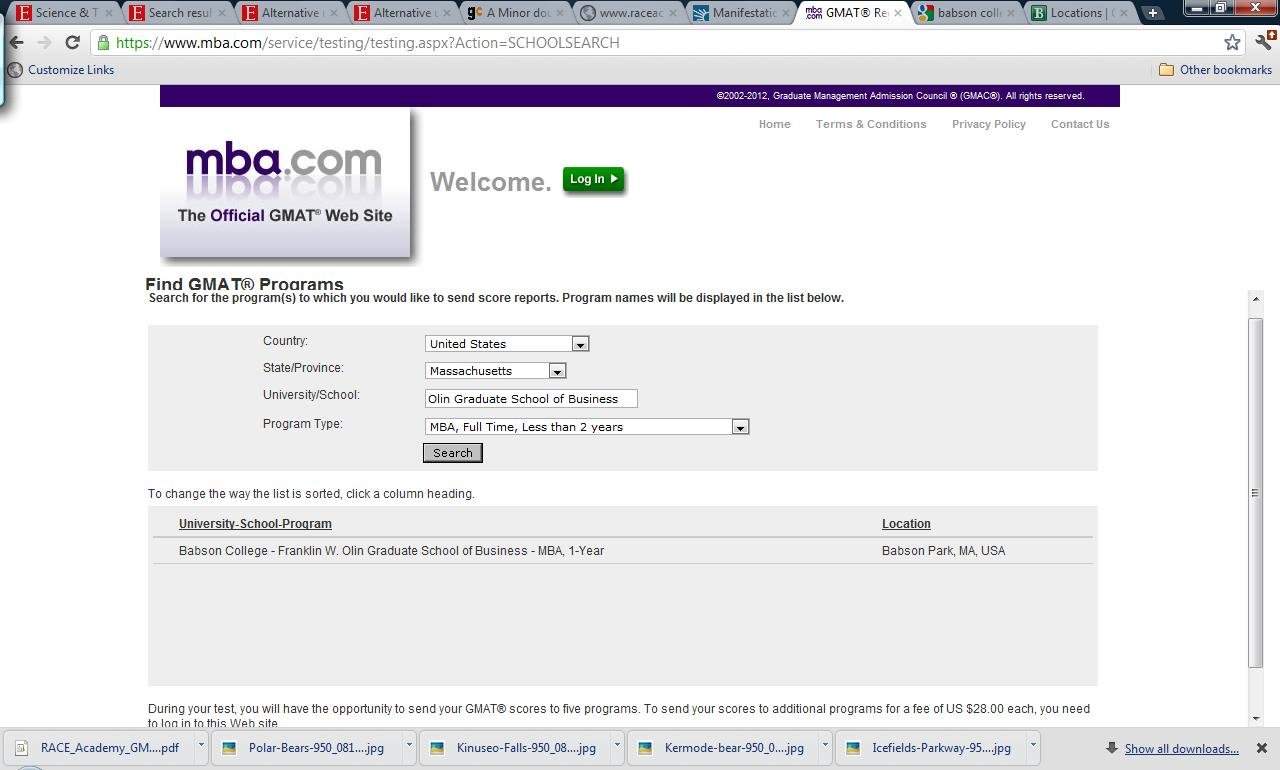Click the Search button
Image resolution: width=1280 pixels, height=770 pixels.
pyautogui.click(x=453, y=453)
